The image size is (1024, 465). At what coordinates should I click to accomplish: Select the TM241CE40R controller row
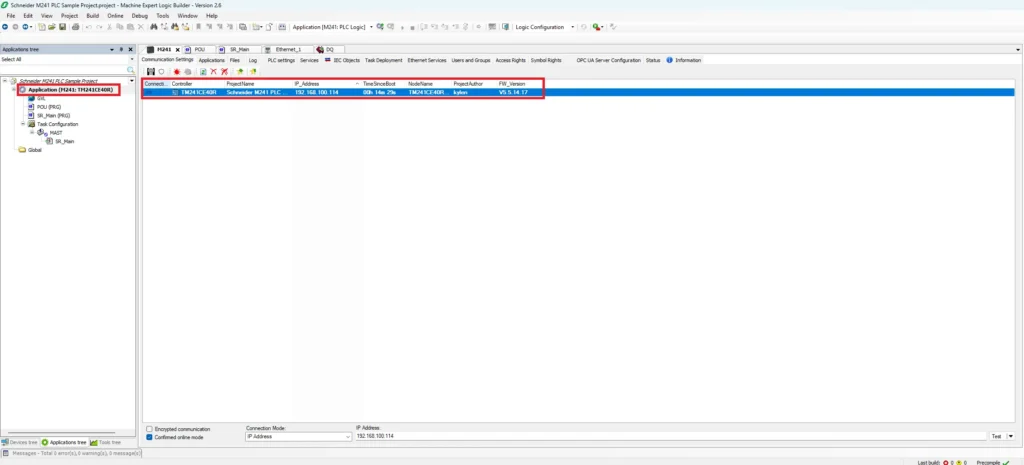pos(578,93)
